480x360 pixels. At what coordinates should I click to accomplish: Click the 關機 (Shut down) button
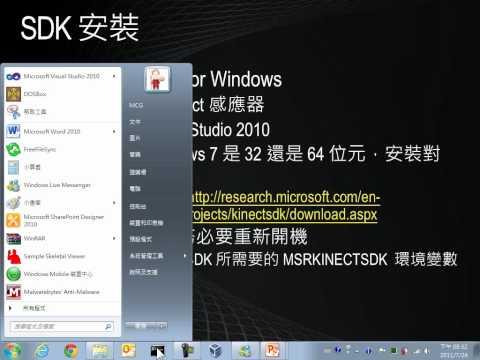pos(141,326)
